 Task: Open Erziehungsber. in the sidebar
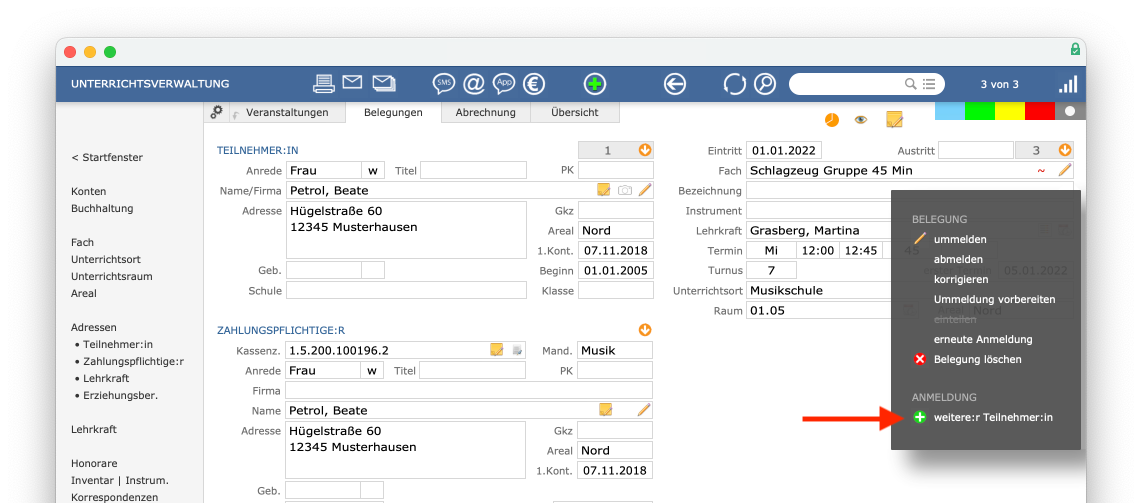point(120,395)
